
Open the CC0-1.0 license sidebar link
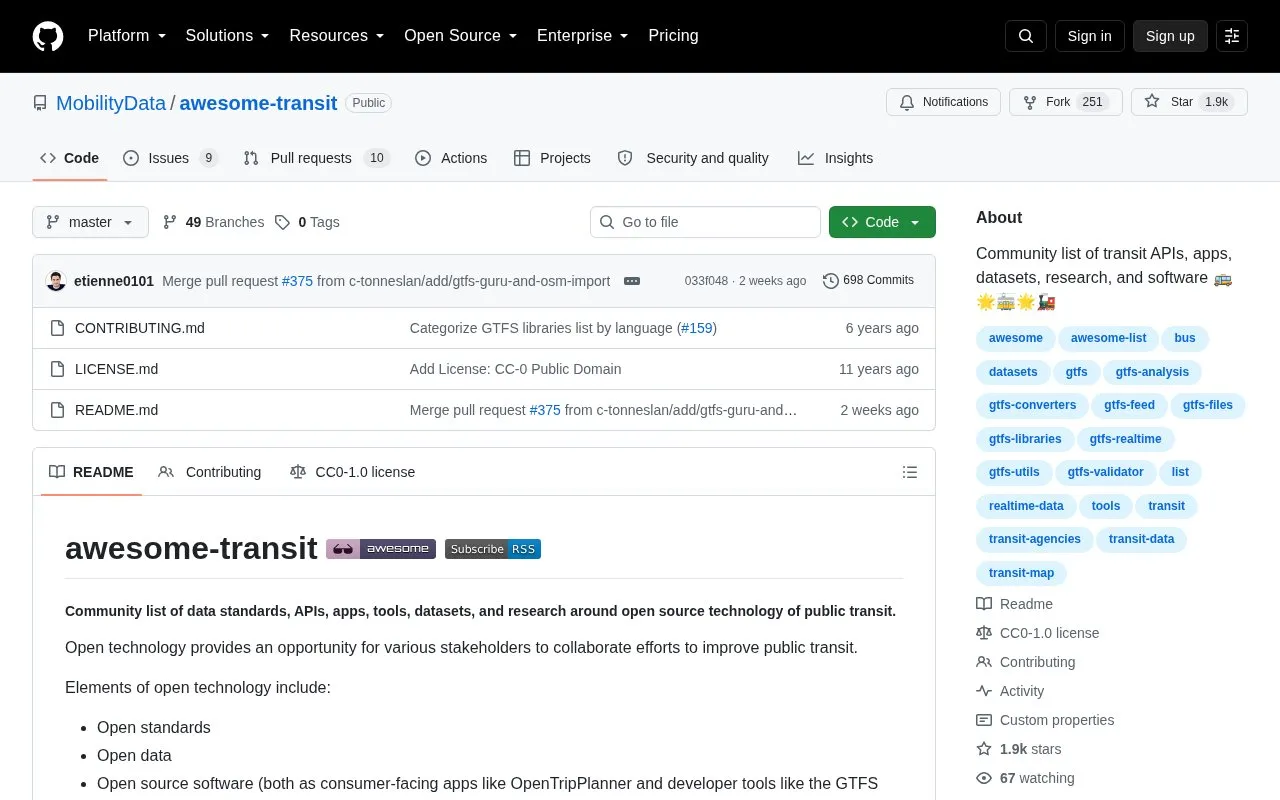(1037, 633)
